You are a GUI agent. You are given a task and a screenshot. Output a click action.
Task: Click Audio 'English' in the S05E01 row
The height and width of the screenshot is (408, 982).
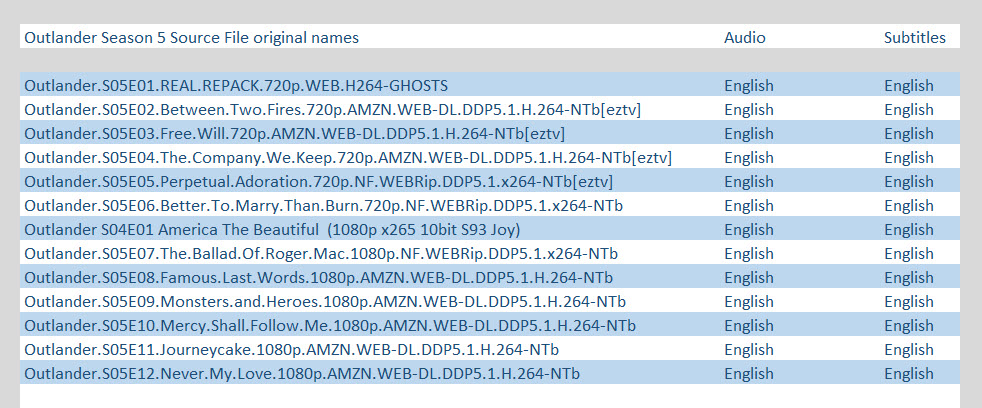(x=748, y=86)
